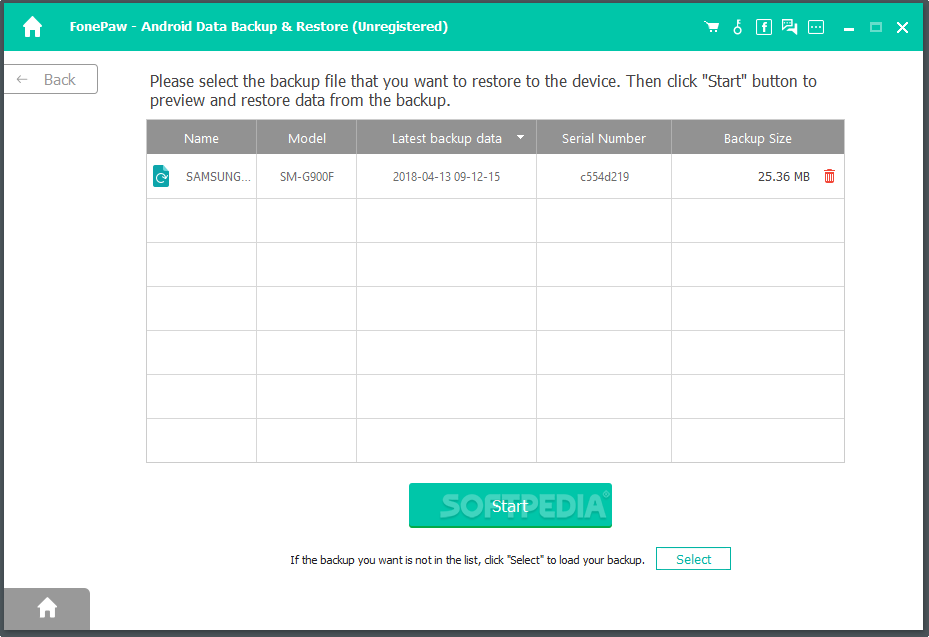Delete the SAMSUNG backup with trash icon
Screen dimensions: 929x637
829,176
